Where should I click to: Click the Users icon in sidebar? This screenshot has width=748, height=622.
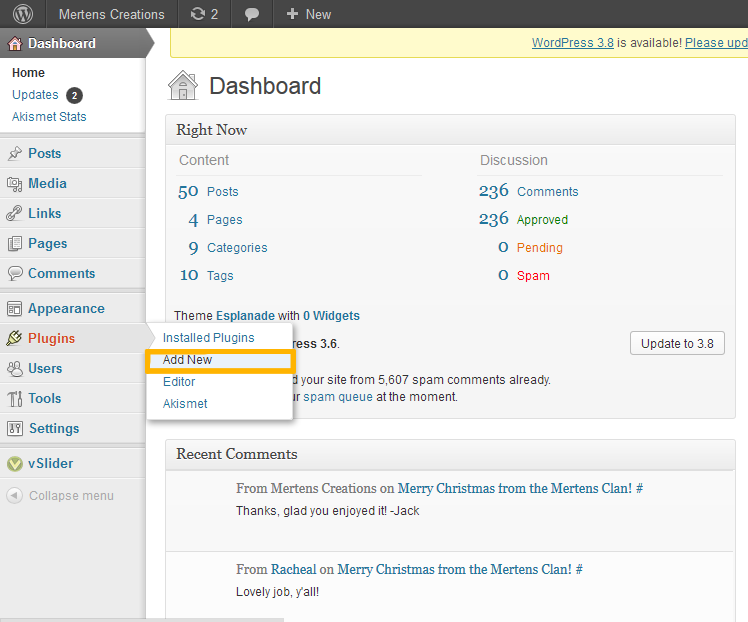[x=15, y=369]
